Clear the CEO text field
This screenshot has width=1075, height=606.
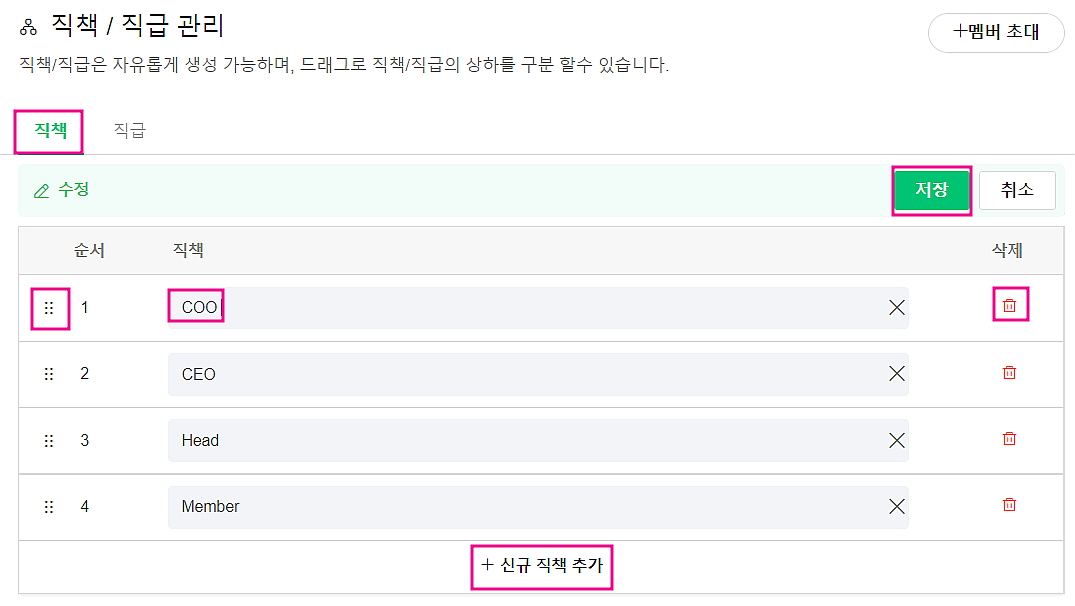pos(896,374)
